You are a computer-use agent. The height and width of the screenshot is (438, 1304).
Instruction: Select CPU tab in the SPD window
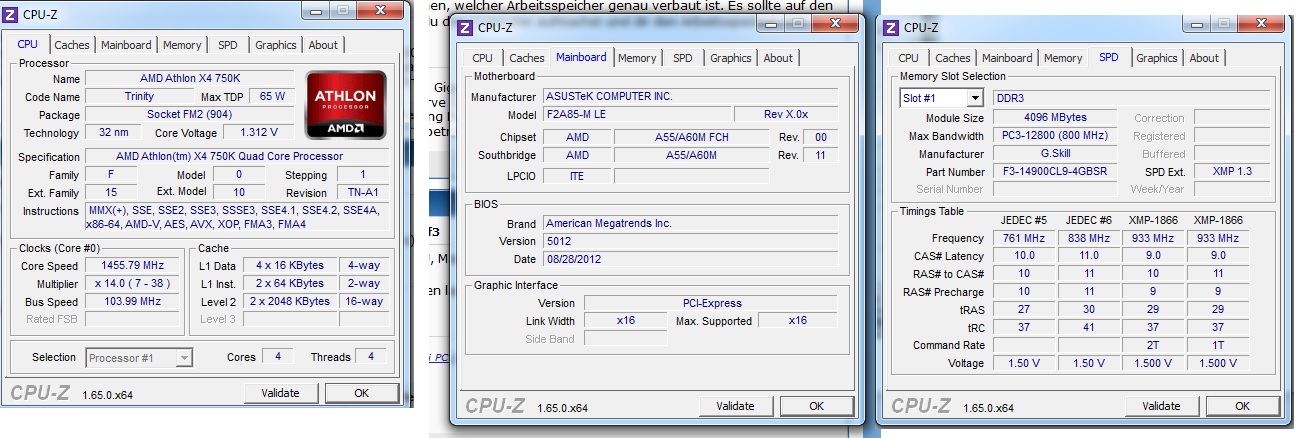tap(909, 58)
